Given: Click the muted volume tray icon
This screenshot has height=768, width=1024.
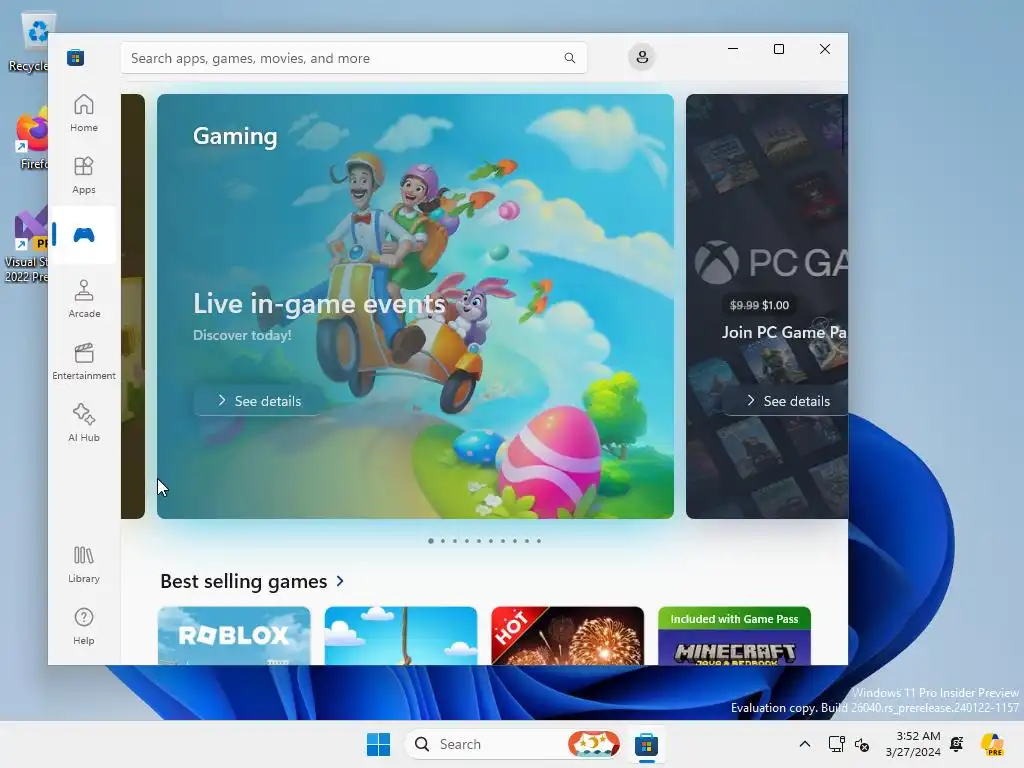Looking at the screenshot, I should 861,744.
